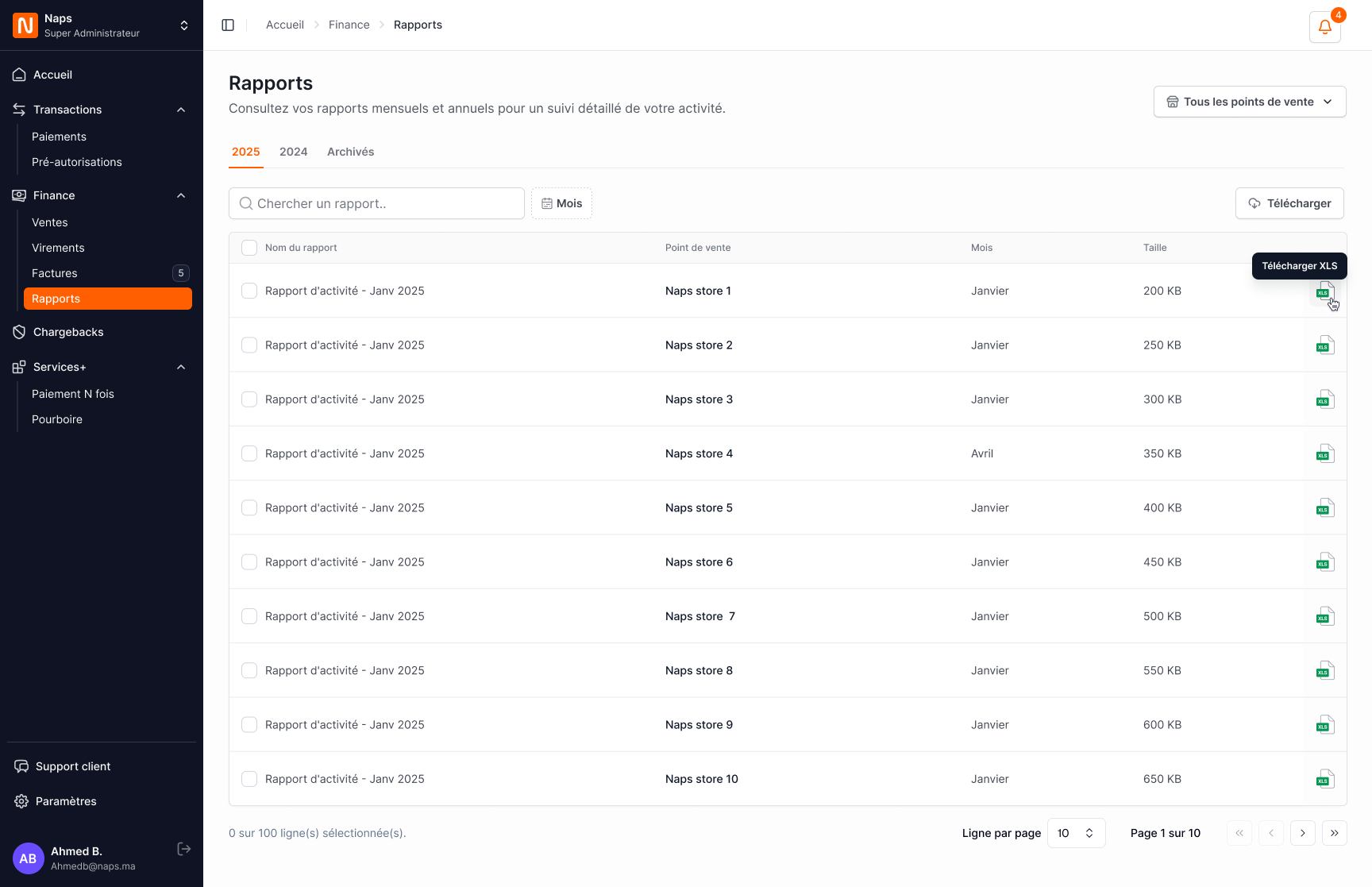Check the Naps store 3 report row
This screenshot has width=1372, height=887.
249,399
